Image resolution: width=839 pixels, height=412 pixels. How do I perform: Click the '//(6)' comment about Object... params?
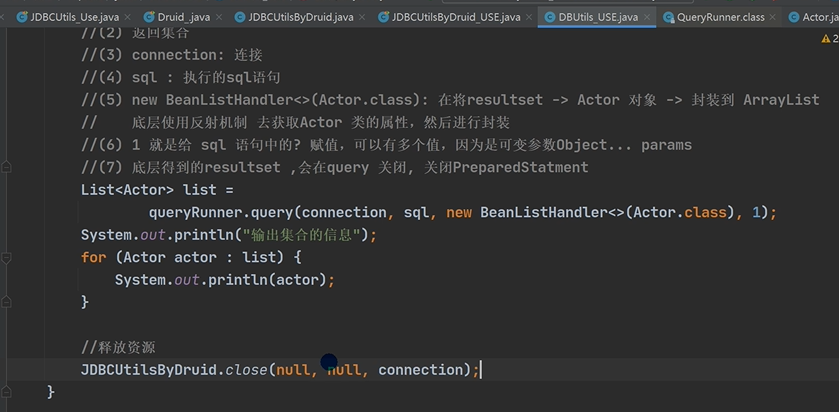tap(386, 145)
